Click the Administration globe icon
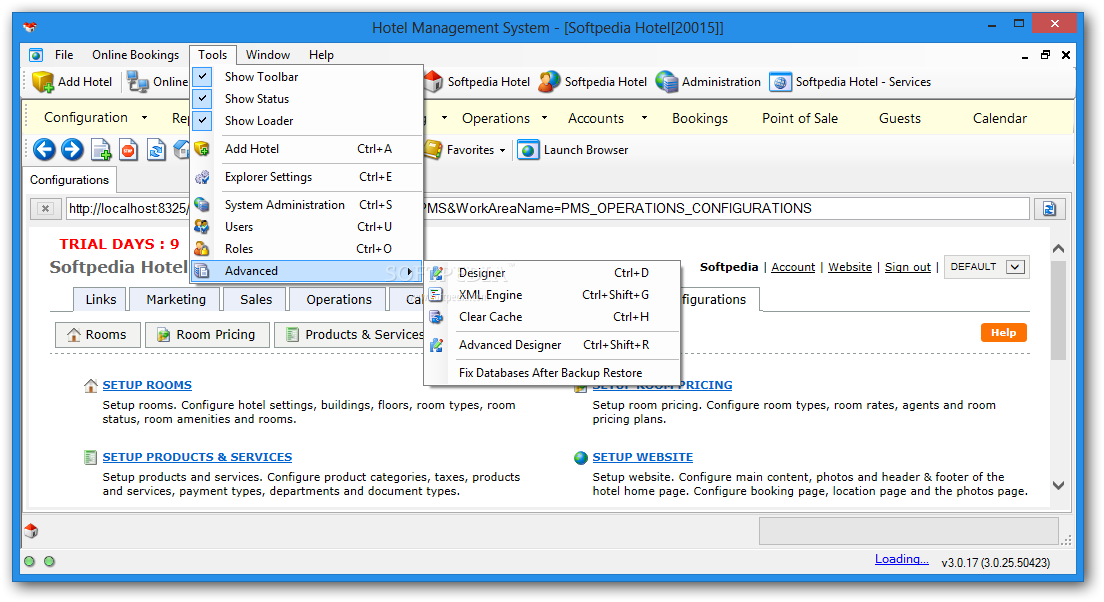 666,82
